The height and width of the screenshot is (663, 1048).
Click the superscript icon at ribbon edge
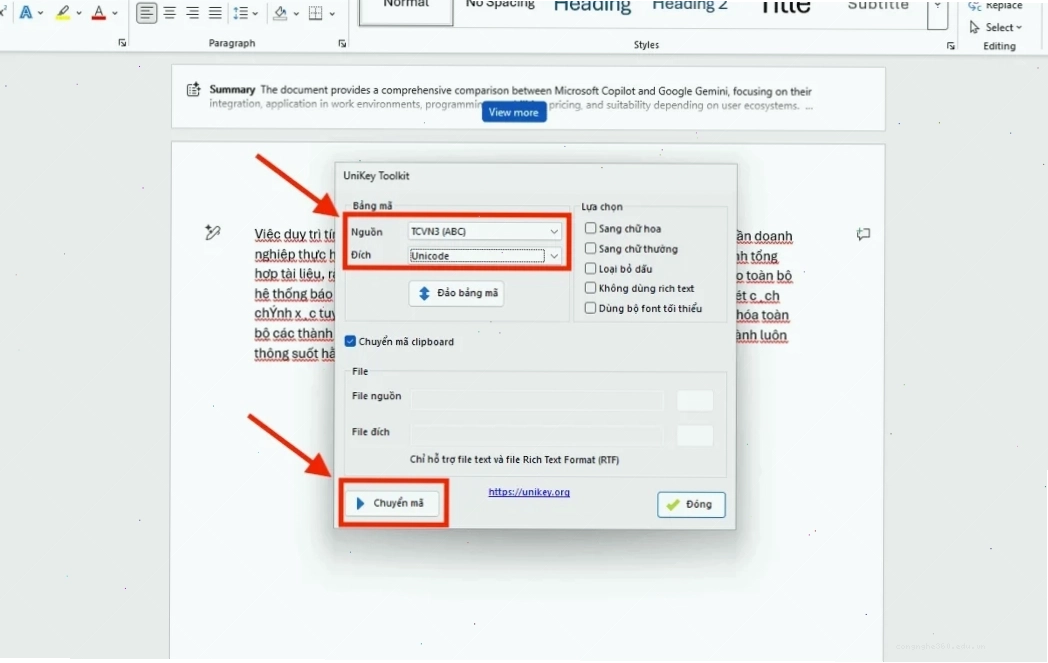point(3,11)
